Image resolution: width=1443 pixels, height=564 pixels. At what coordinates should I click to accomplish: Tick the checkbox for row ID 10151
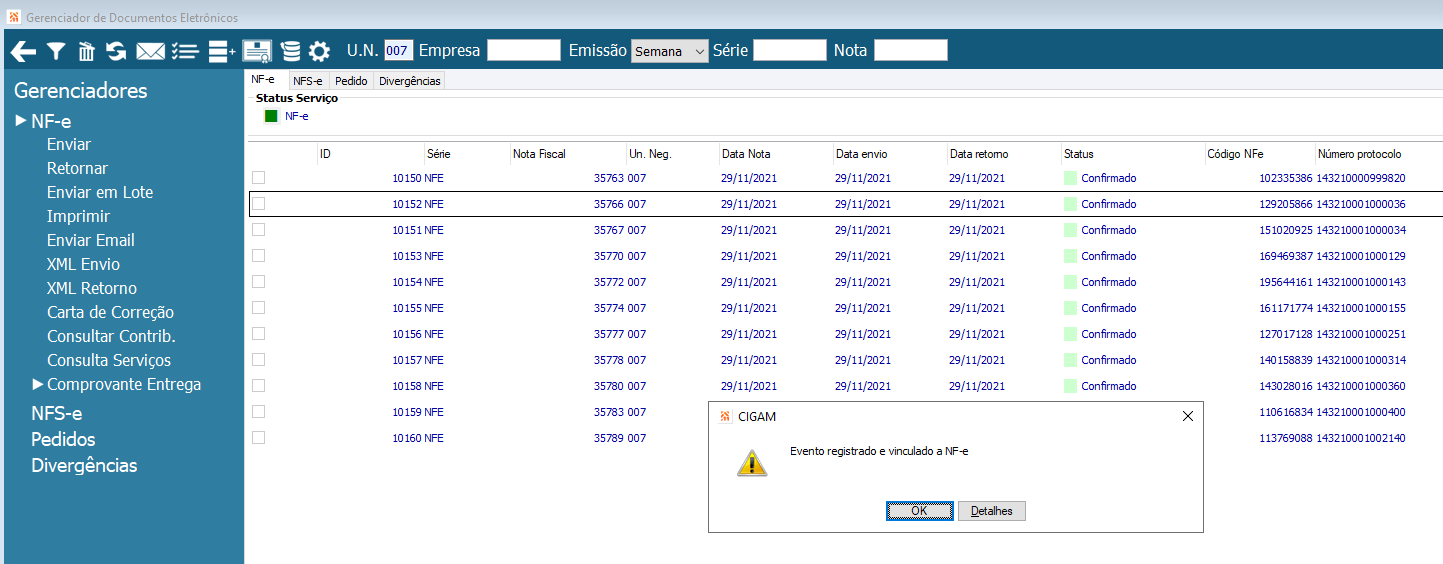click(x=258, y=229)
